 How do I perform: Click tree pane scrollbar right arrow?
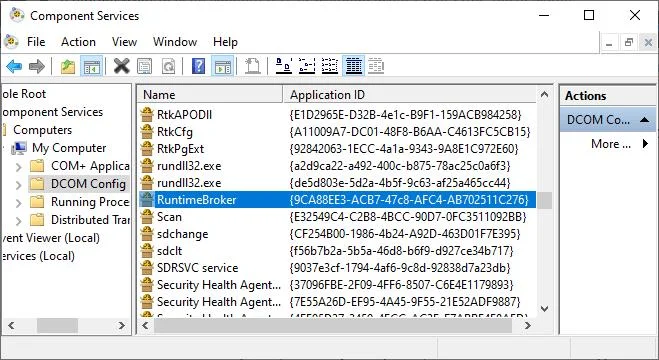tap(122, 325)
